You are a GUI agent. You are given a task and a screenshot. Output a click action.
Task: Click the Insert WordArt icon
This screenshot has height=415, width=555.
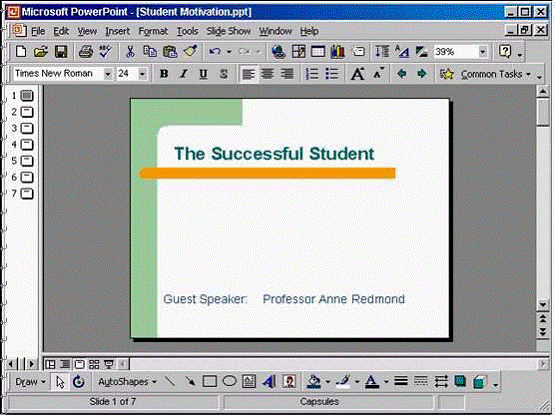point(269,381)
